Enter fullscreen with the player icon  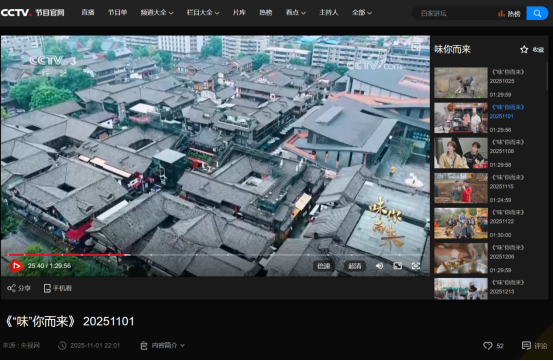click(x=416, y=266)
